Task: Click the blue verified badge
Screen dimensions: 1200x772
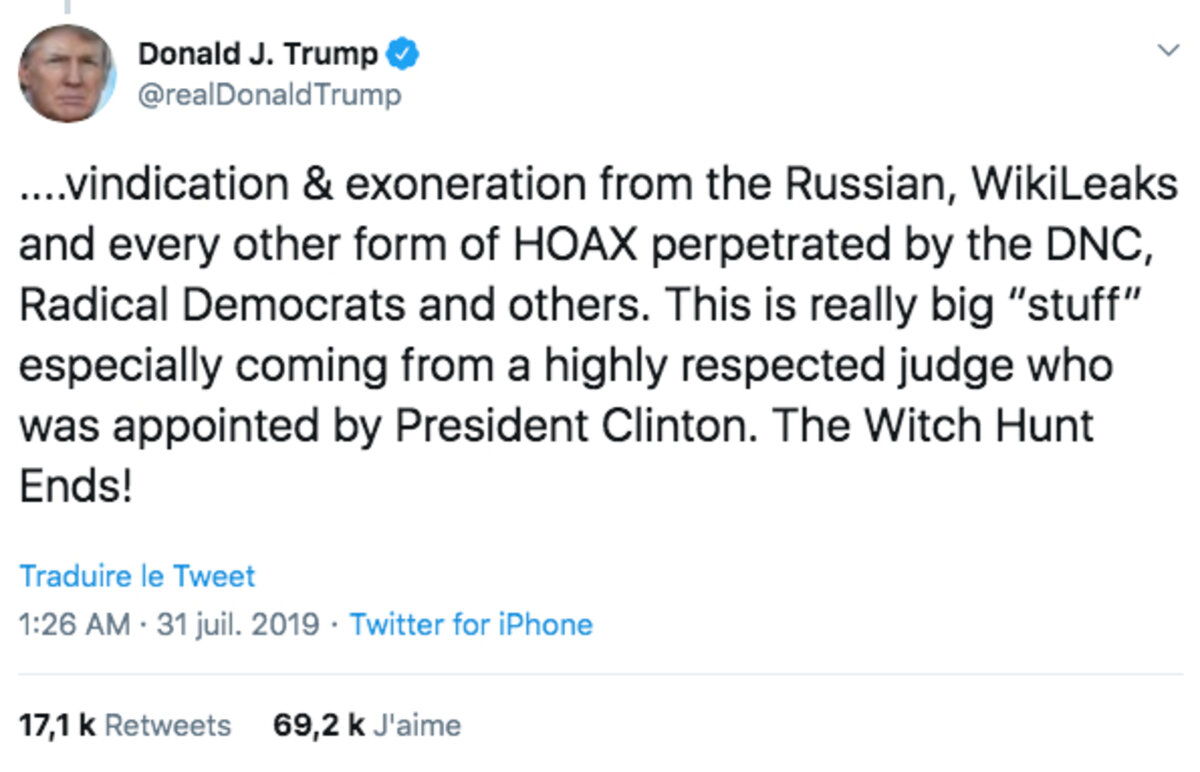Action: [404, 53]
